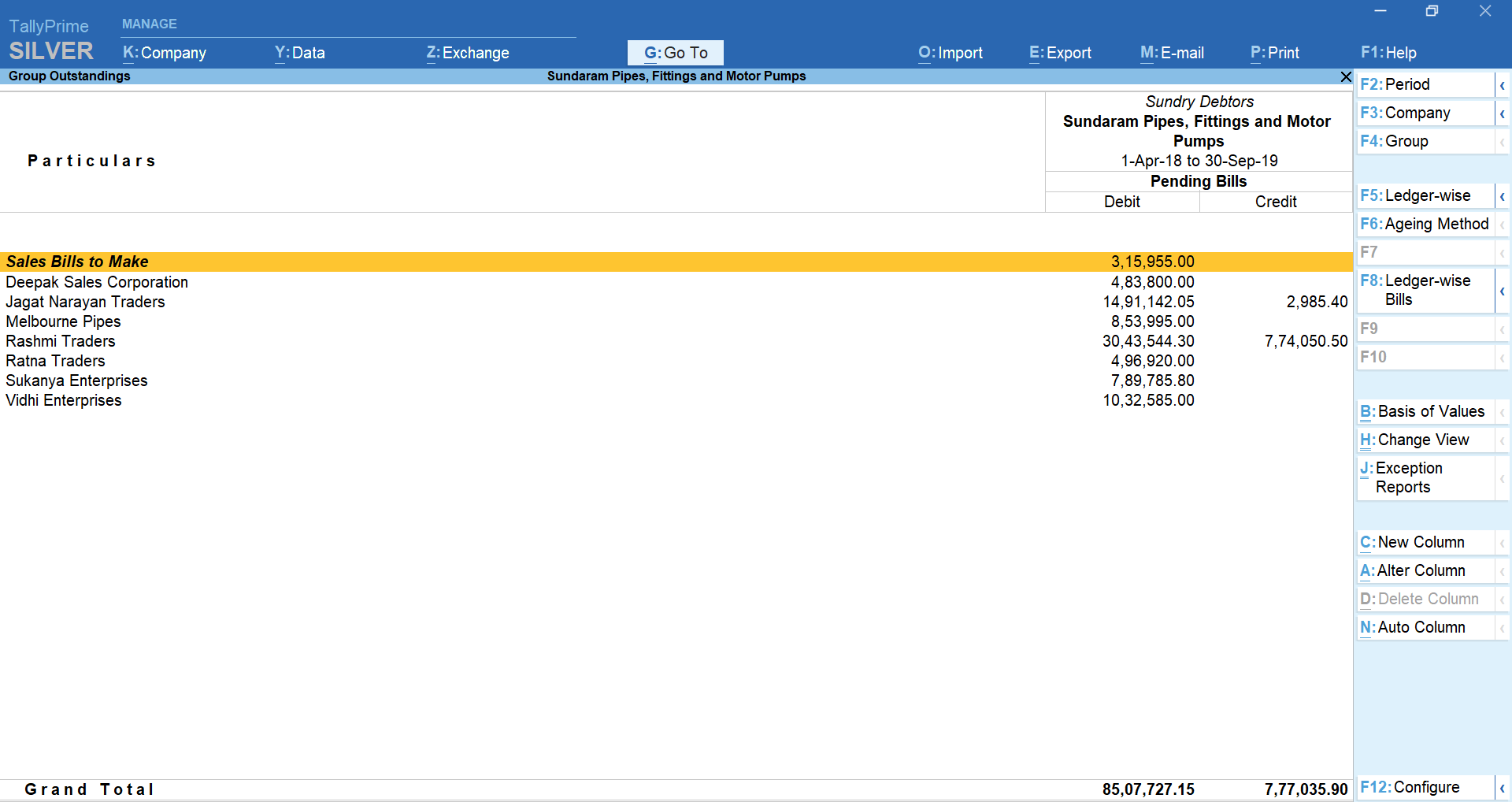Screen dimensions: 1512x802
Task: Expand the Ledger-wise Bills chevron
Action: [x=1503, y=290]
